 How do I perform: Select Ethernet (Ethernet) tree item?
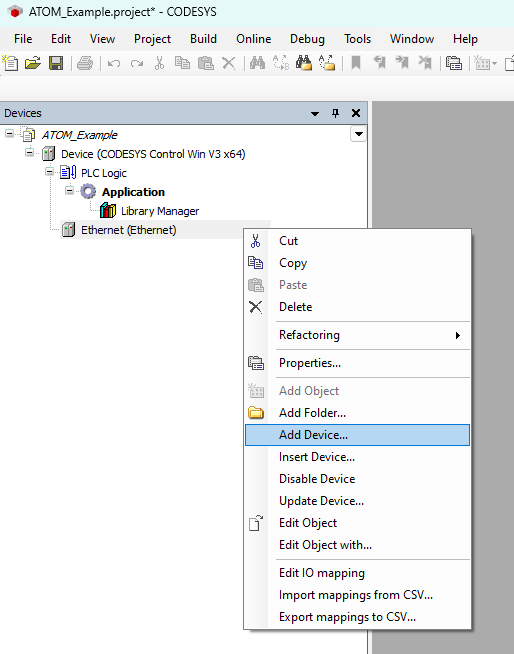point(128,230)
